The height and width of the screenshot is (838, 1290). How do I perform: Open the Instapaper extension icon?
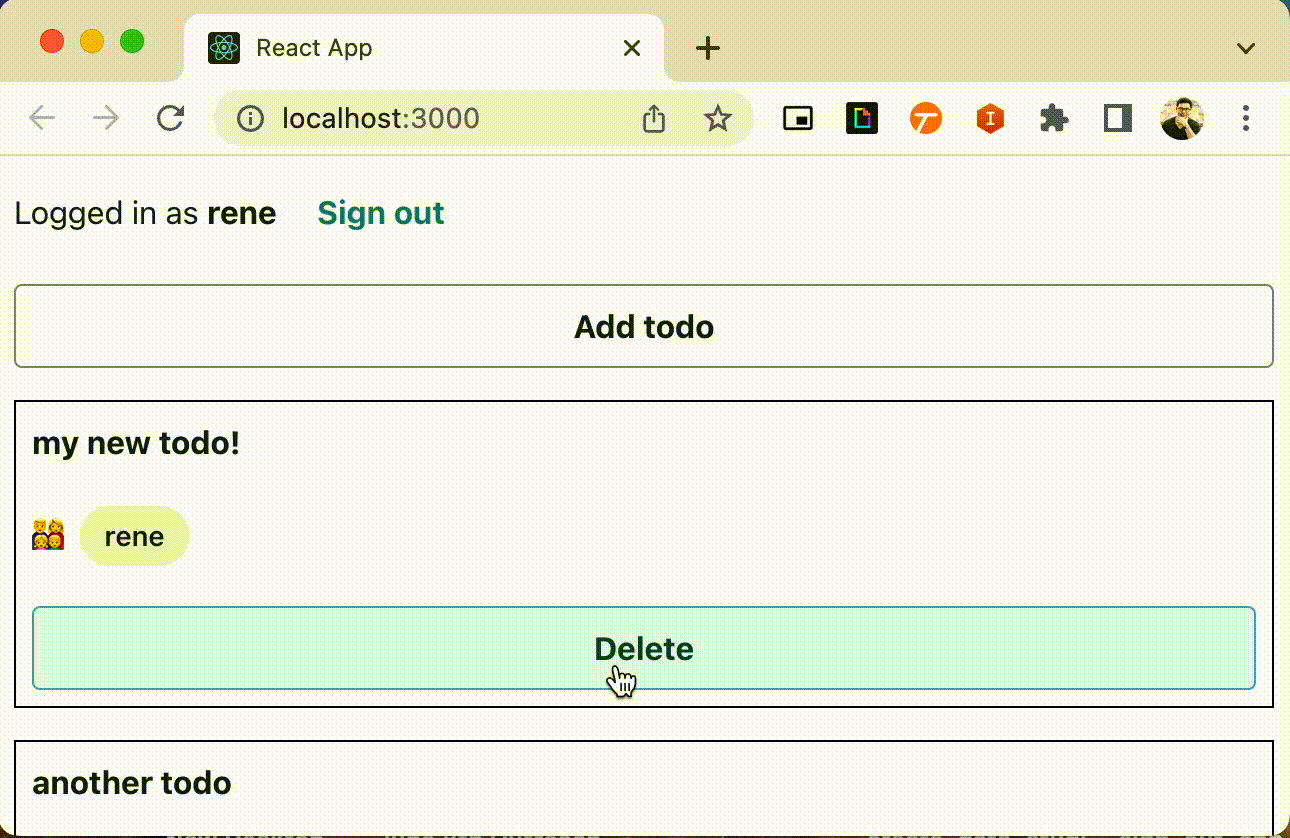pyautogui.click(x=989, y=118)
